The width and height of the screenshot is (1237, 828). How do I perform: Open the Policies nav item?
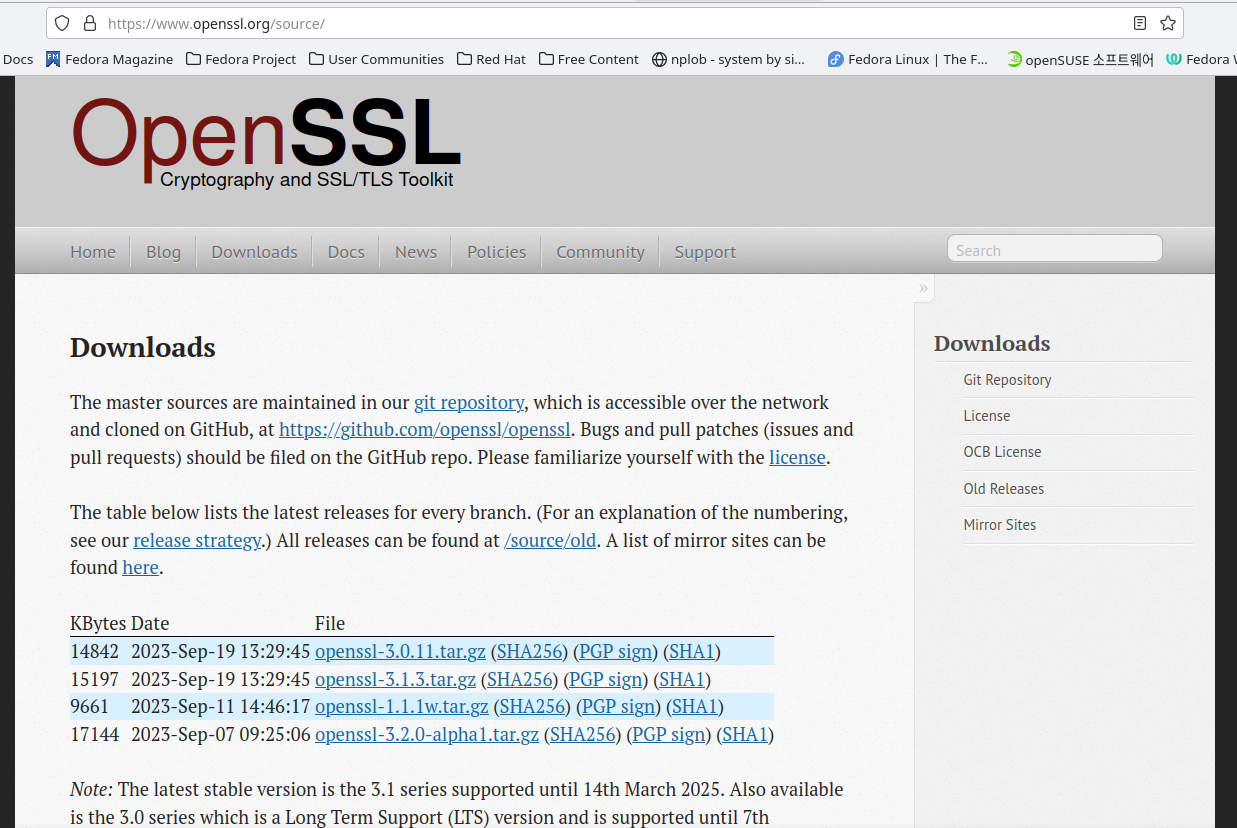pyautogui.click(x=496, y=252)
